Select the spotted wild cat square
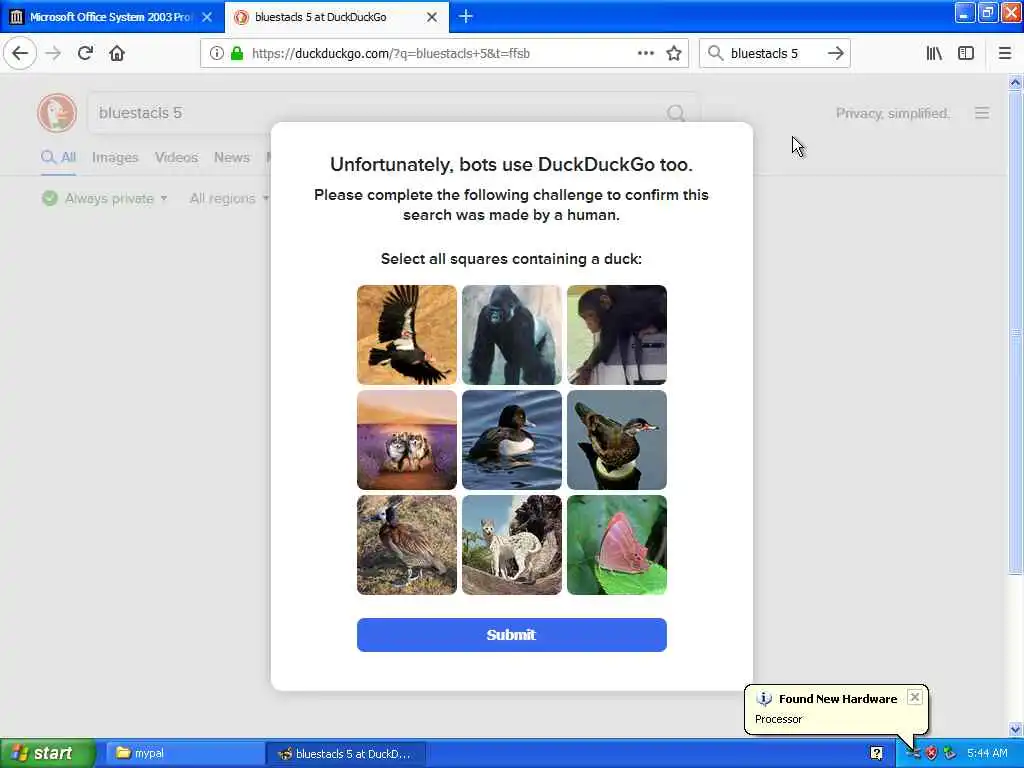 pyautogui.click(x=512, y=545)
